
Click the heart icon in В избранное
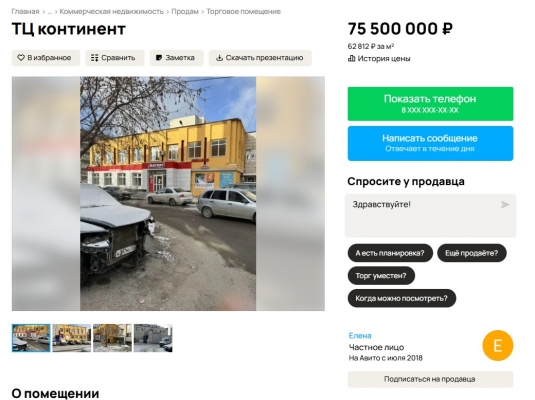[x=21, y=58]
